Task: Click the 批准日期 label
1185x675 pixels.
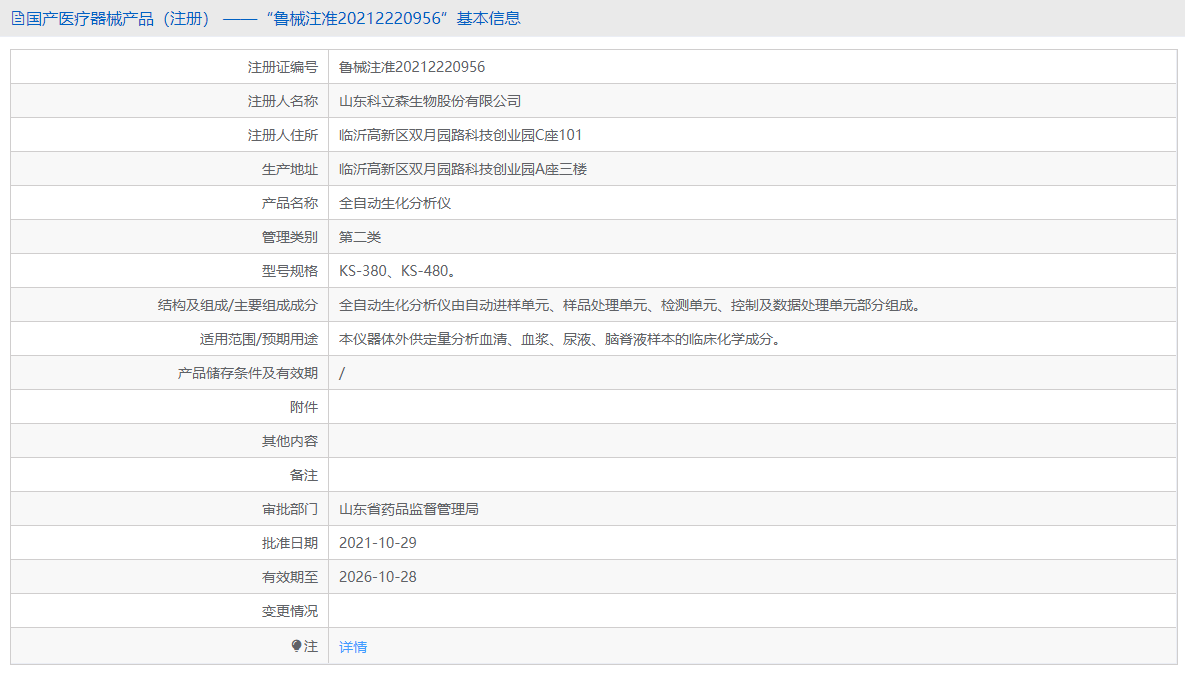Action: [x=289, y=543]
